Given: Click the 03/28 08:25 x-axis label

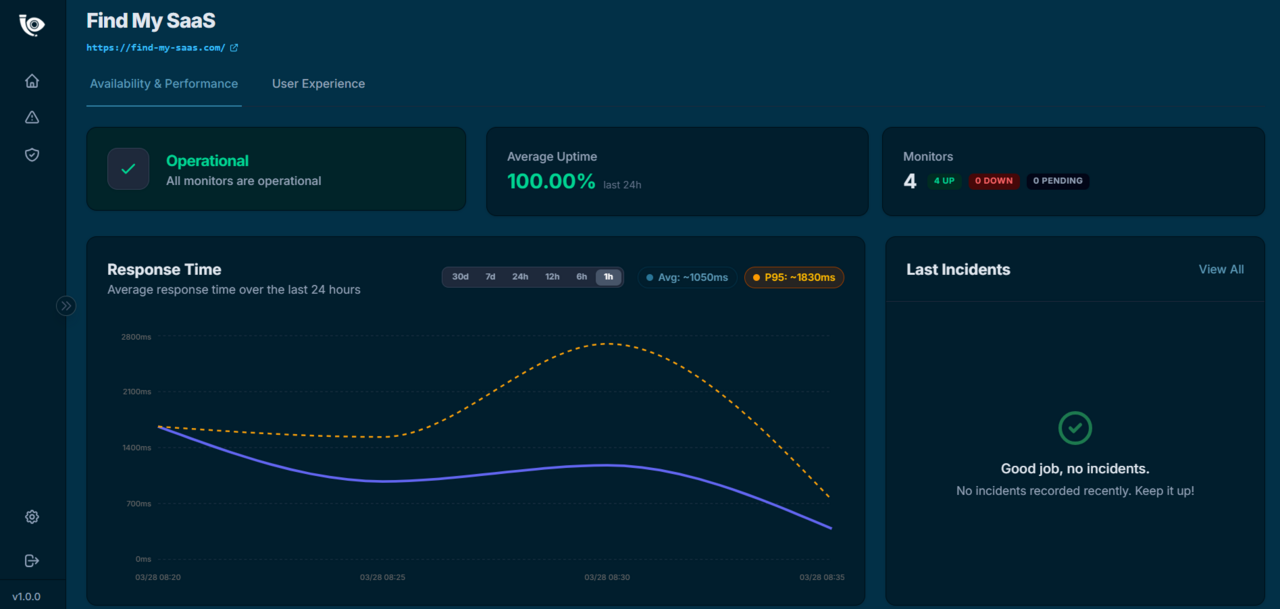Looking at the screenshot, I should tap(383, 577).
